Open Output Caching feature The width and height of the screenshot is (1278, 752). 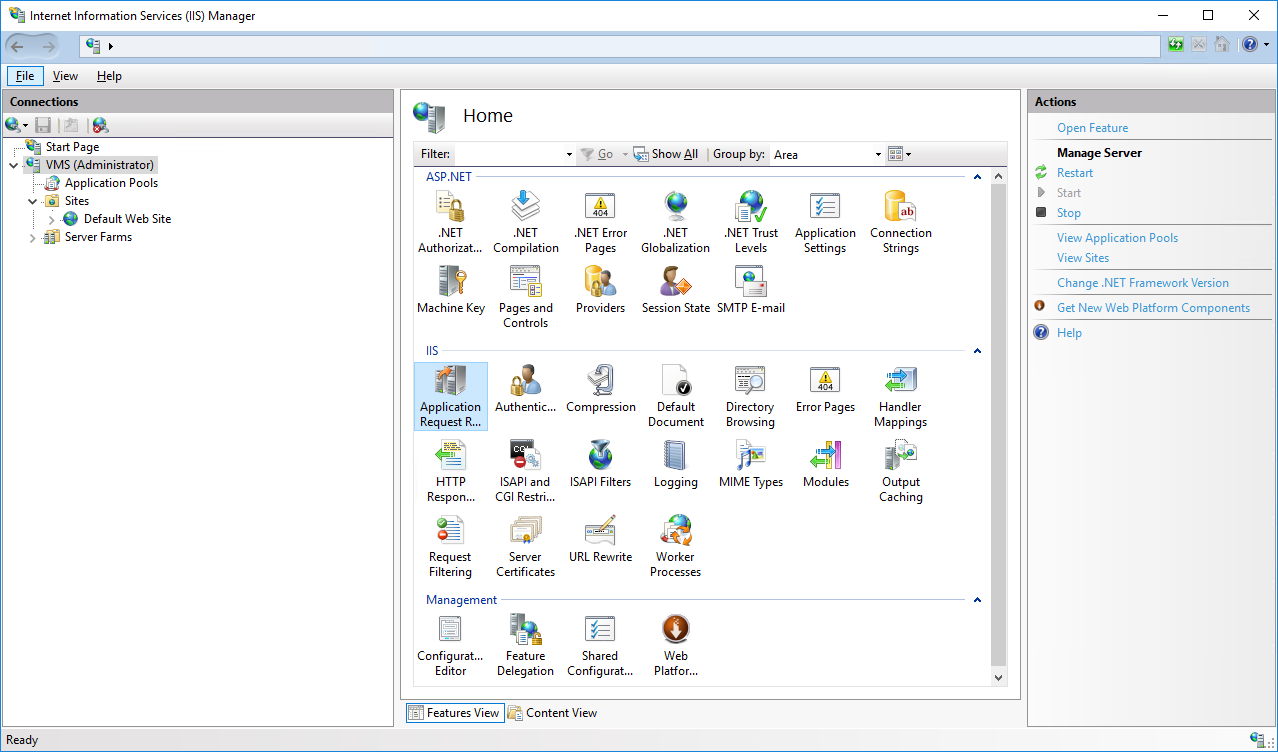pyautogui.click(x=901, y=471)
